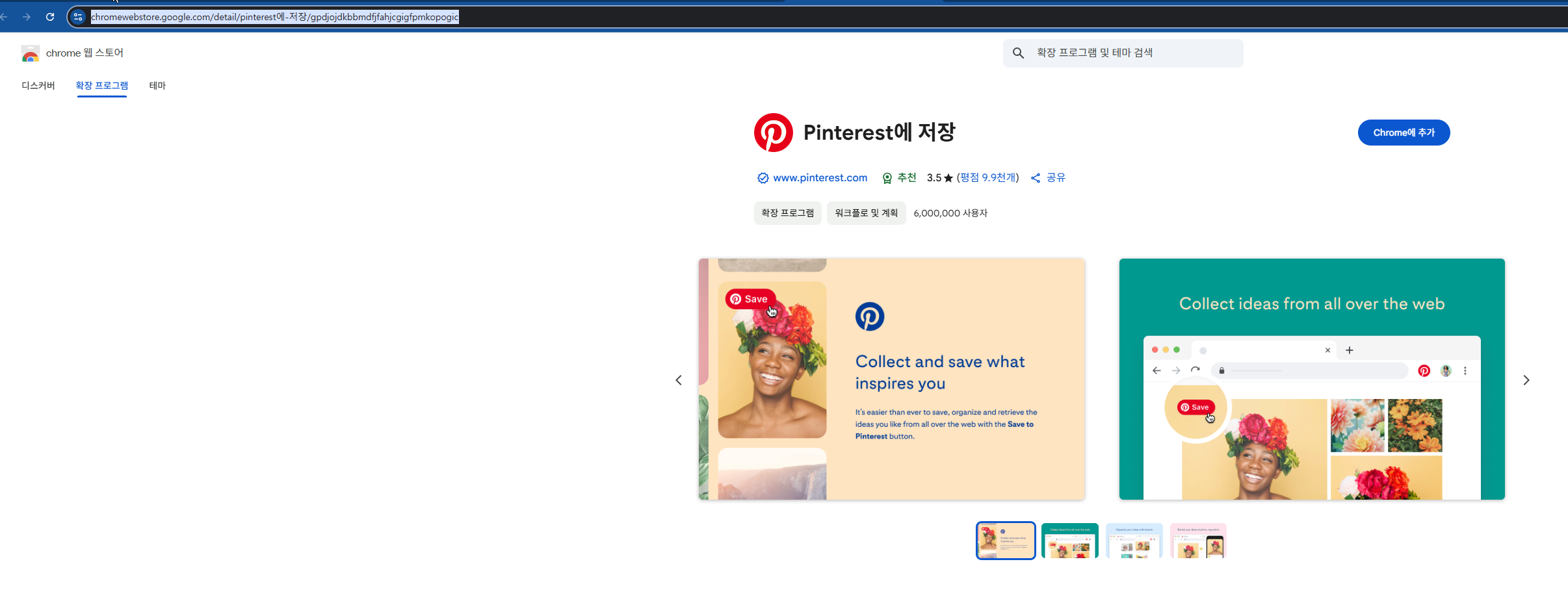Select the second teal carousel thumbnail

1070,541
